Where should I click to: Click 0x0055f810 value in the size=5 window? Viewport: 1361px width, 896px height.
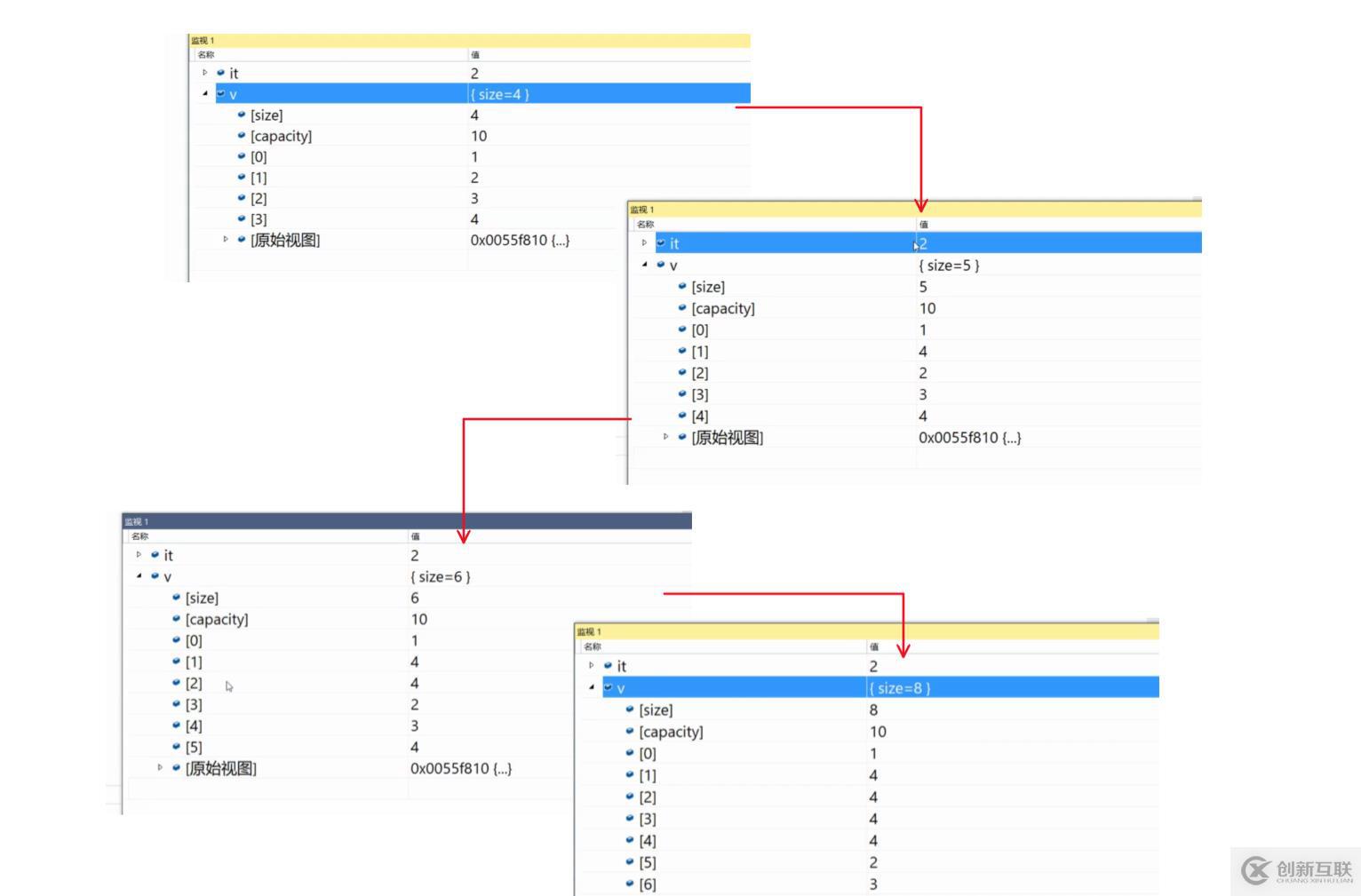coord(969,437)
